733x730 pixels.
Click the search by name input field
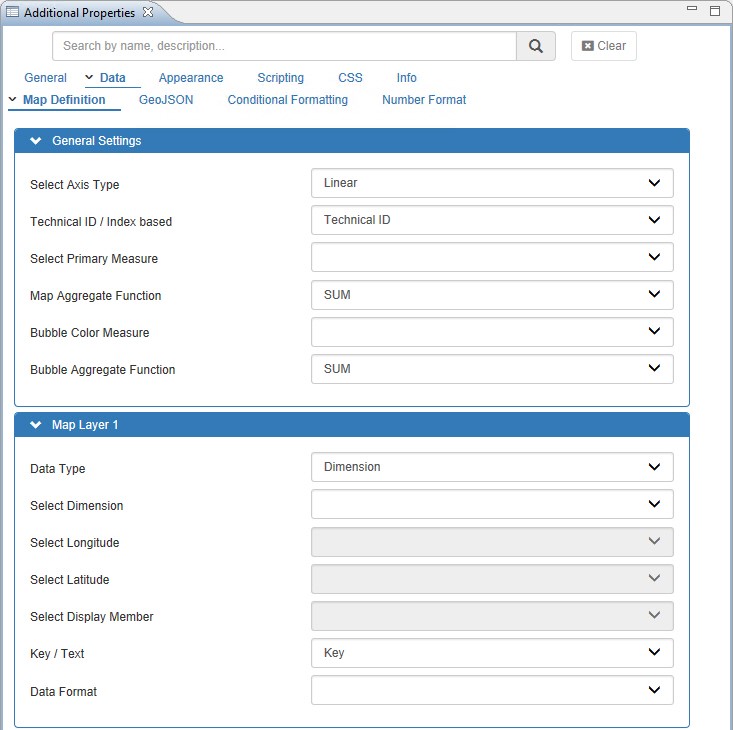point(284,46)
